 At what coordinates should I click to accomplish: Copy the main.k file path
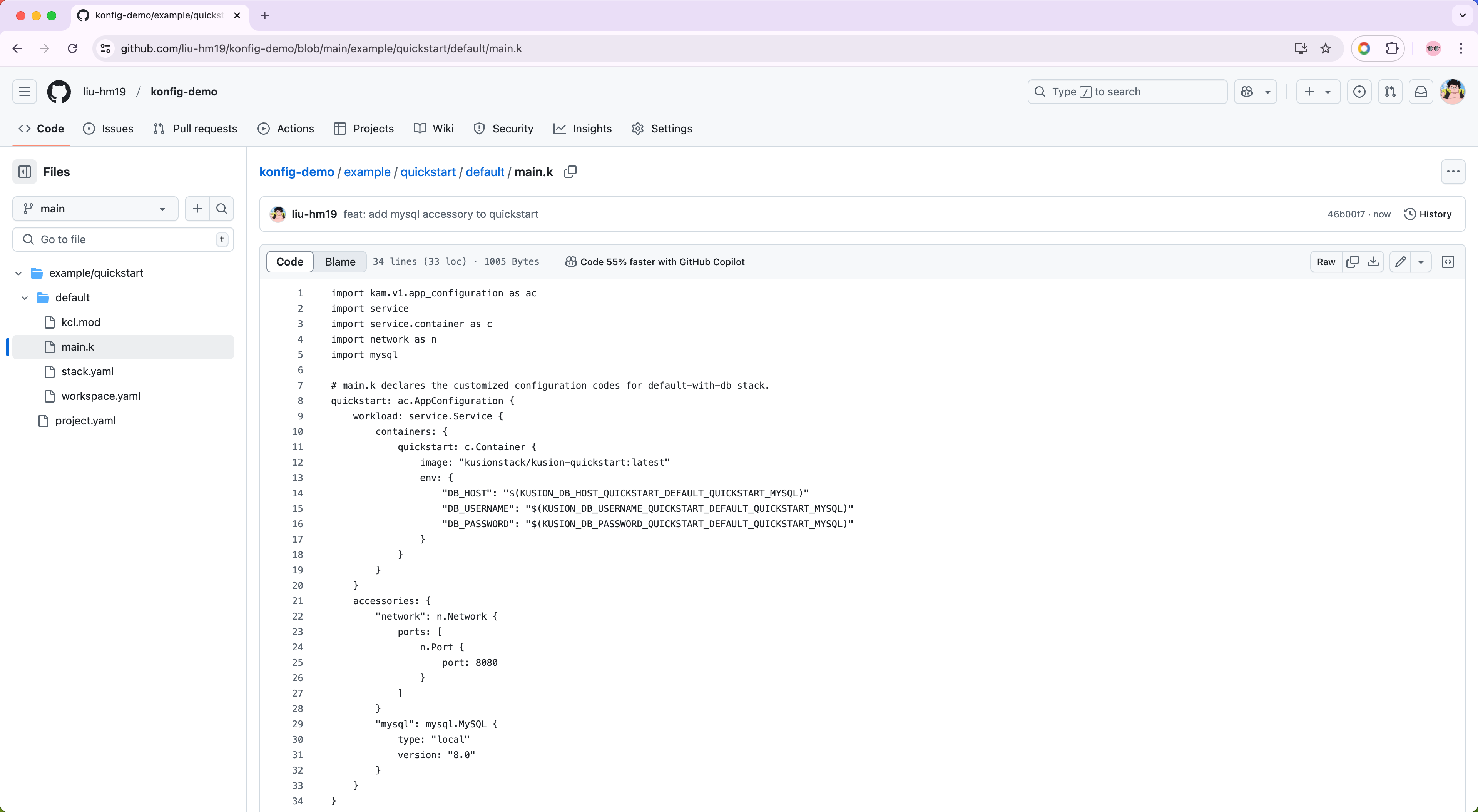[x=570, y=172]
